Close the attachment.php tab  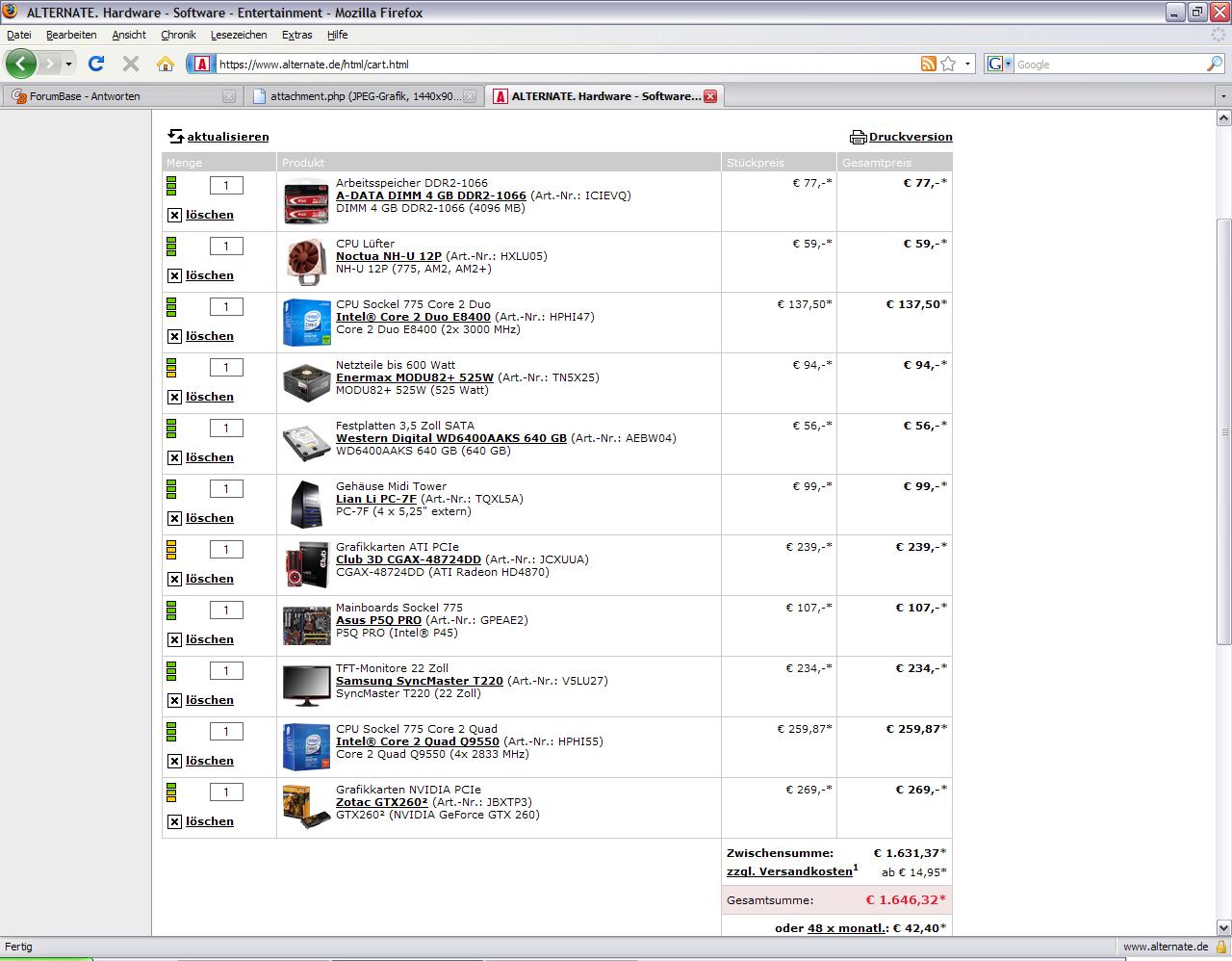coord(469,96)
